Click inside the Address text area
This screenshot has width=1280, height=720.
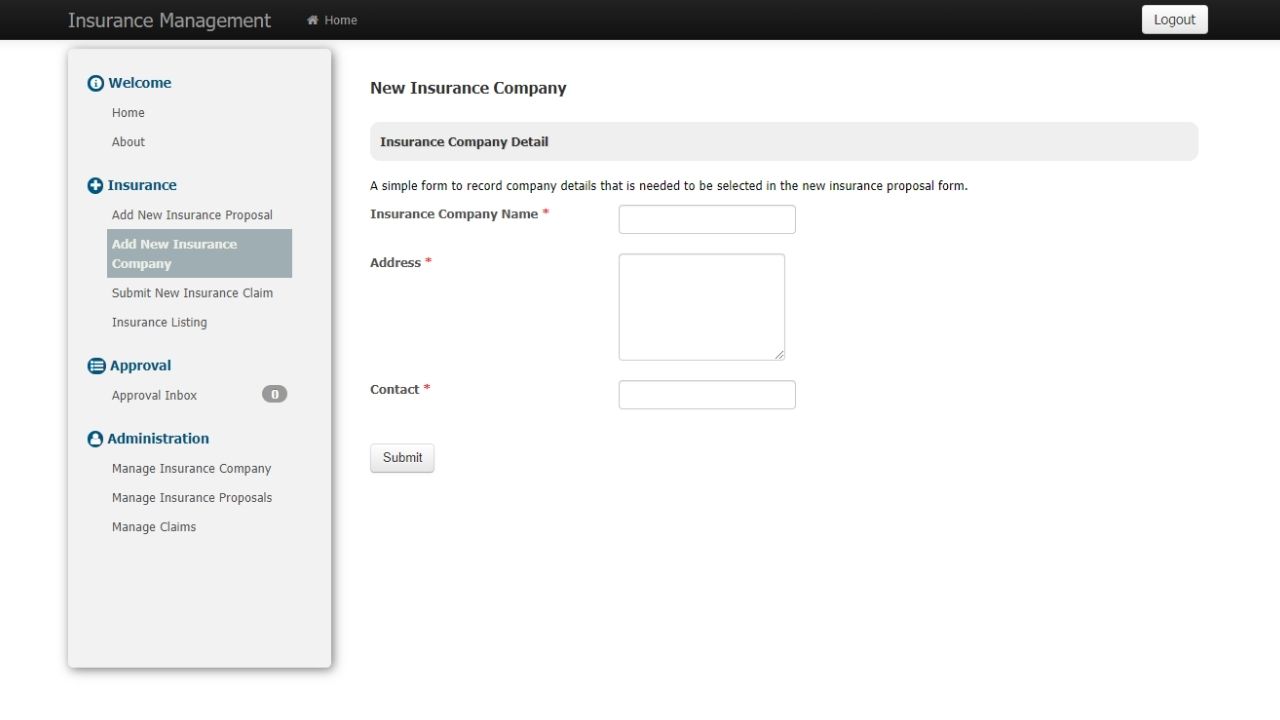(701, 307)
